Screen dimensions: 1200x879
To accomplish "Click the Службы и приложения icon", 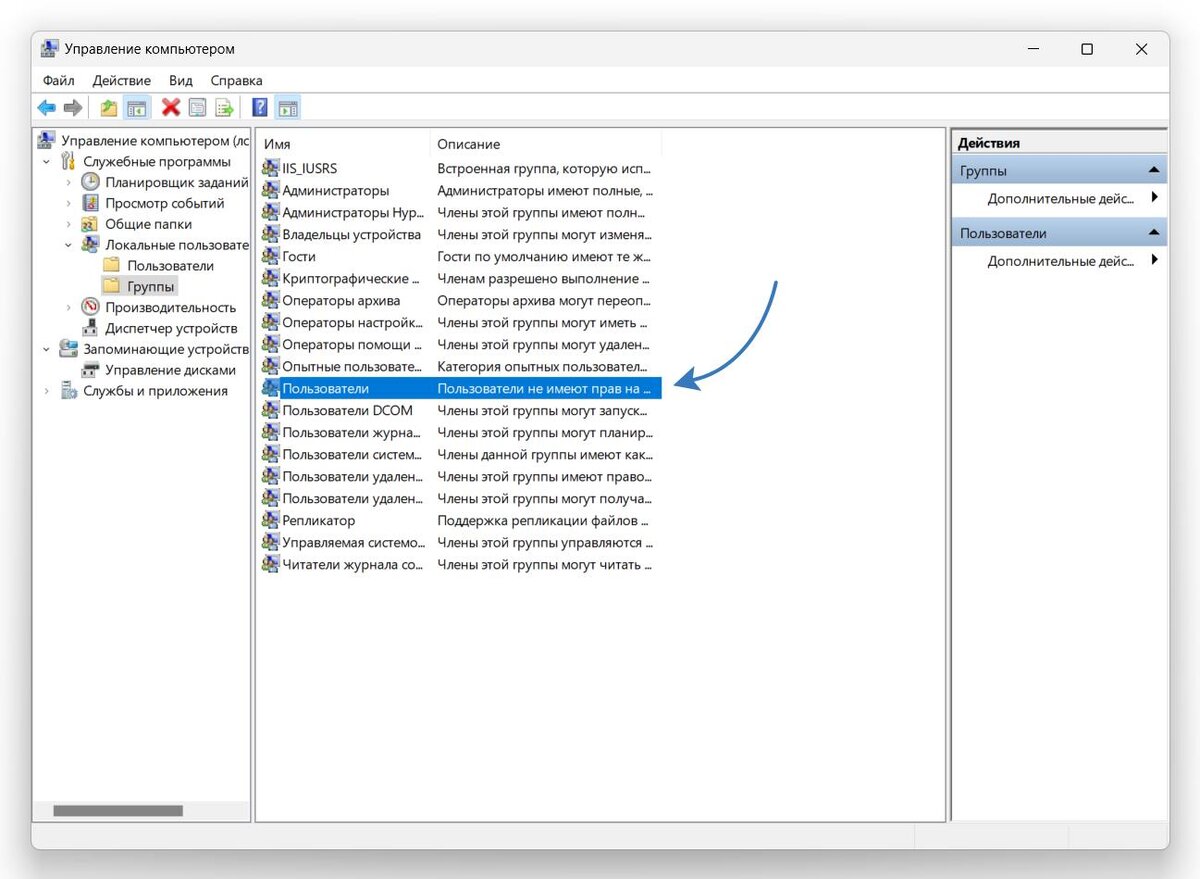I will 69,391.
